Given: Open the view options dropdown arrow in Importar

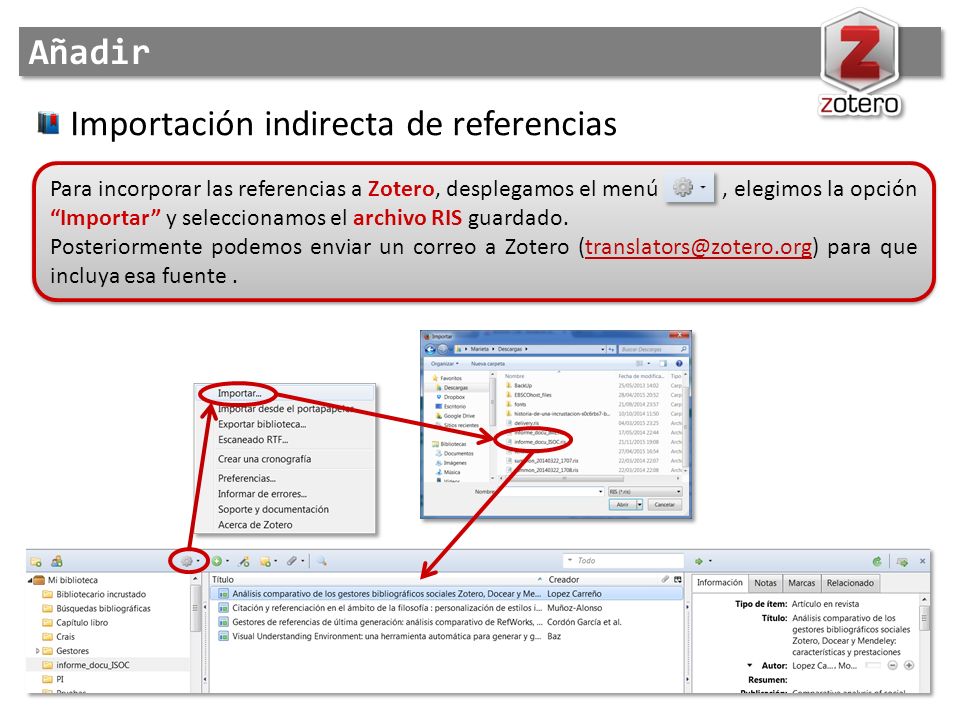Looking at the screenshot, I should point(648,364).
